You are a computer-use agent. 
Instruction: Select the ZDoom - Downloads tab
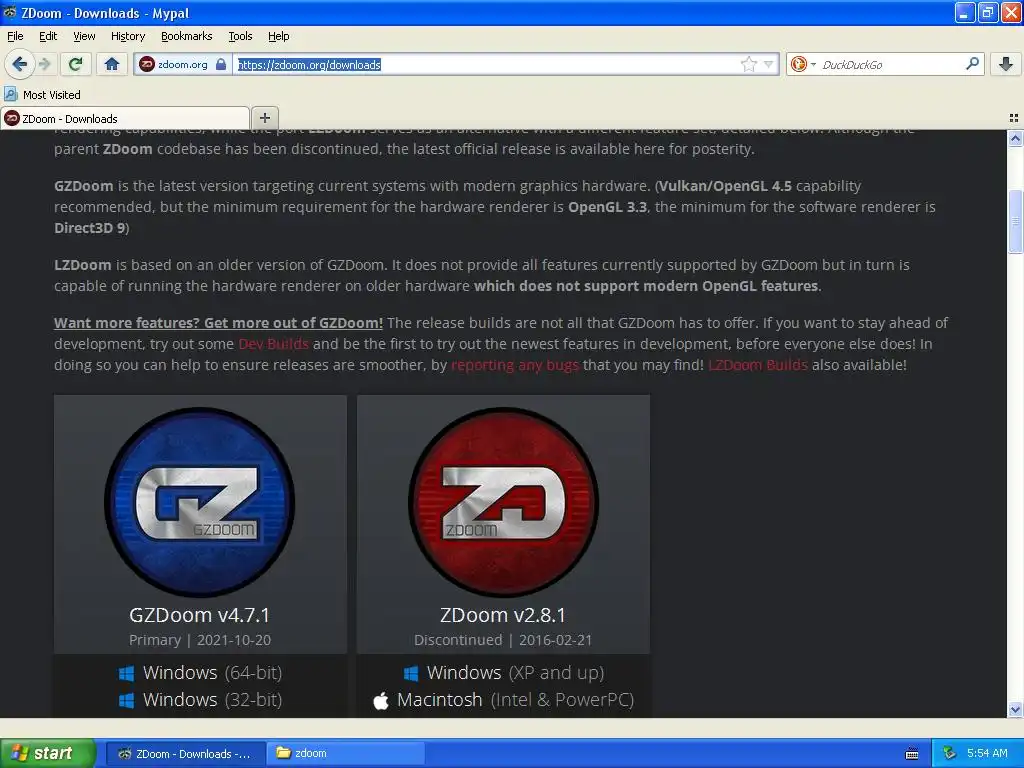click(x=125, y=118)
